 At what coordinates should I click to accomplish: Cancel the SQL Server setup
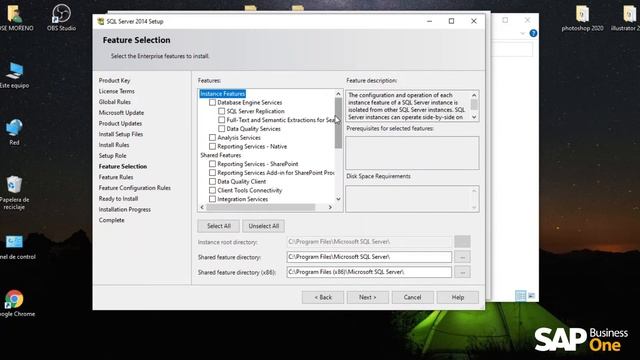click(x=412, y=297)
